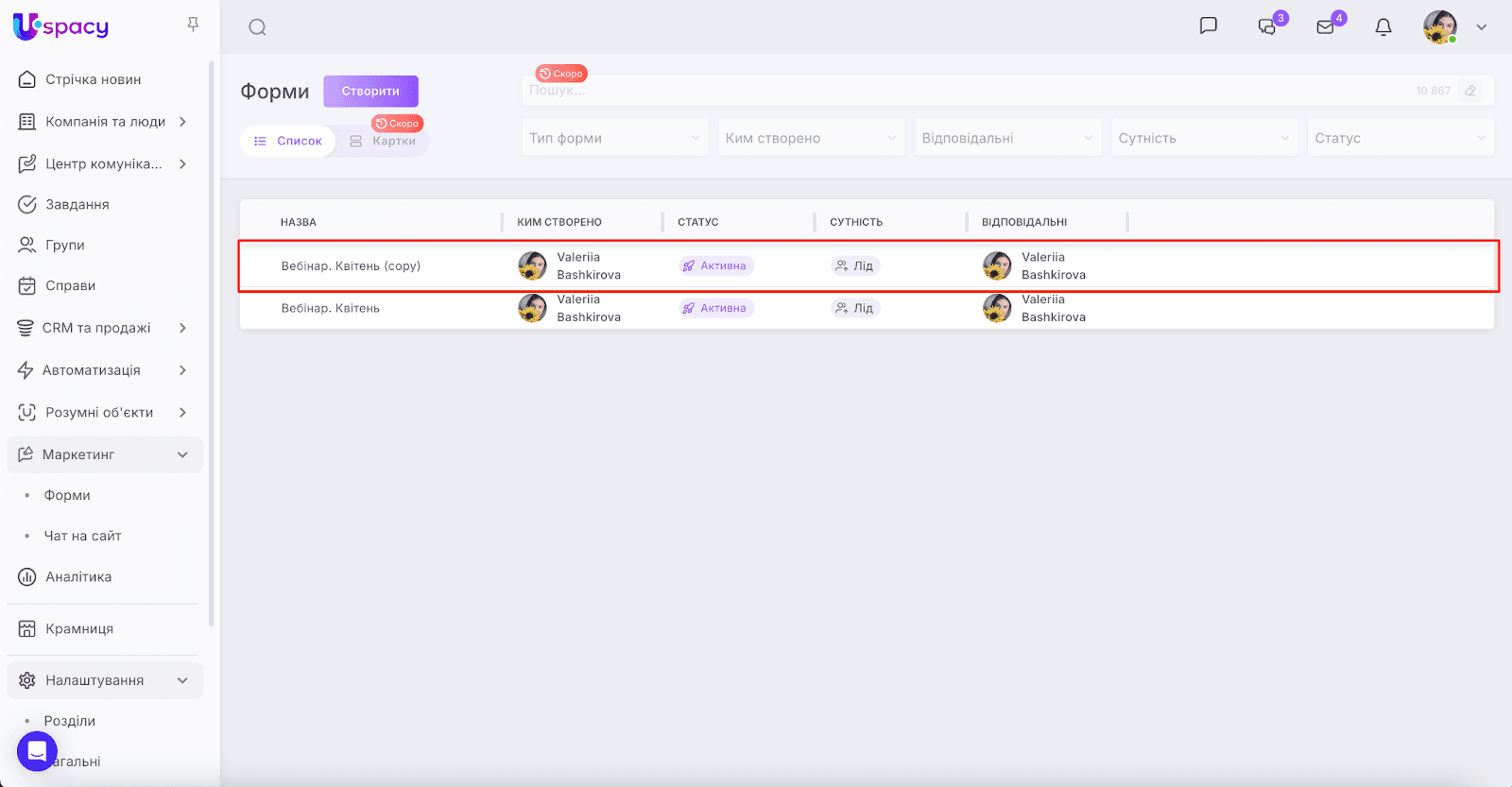
Task: Click the eraser icon in search field
Action: click(x=1470, y=91)
